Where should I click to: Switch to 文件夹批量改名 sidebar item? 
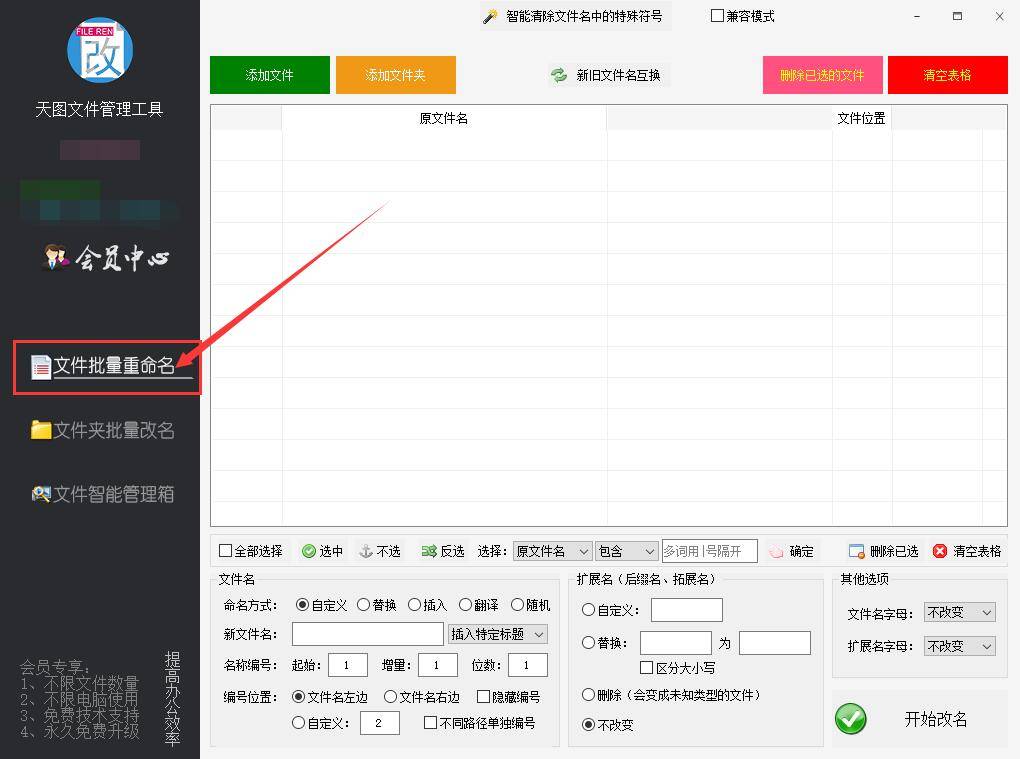(x=103, y=430)
